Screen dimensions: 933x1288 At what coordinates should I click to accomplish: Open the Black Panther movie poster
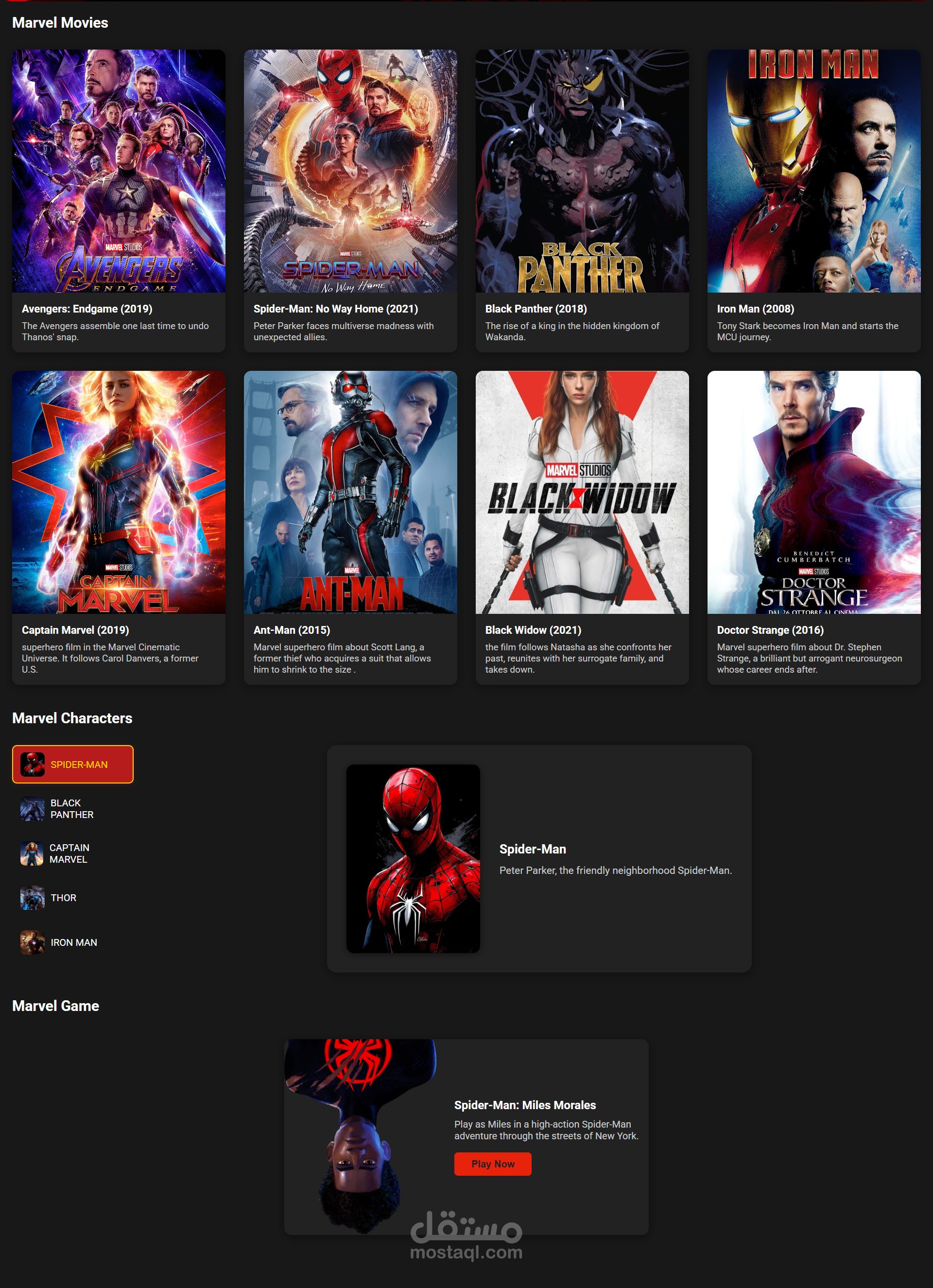(582, 171)
